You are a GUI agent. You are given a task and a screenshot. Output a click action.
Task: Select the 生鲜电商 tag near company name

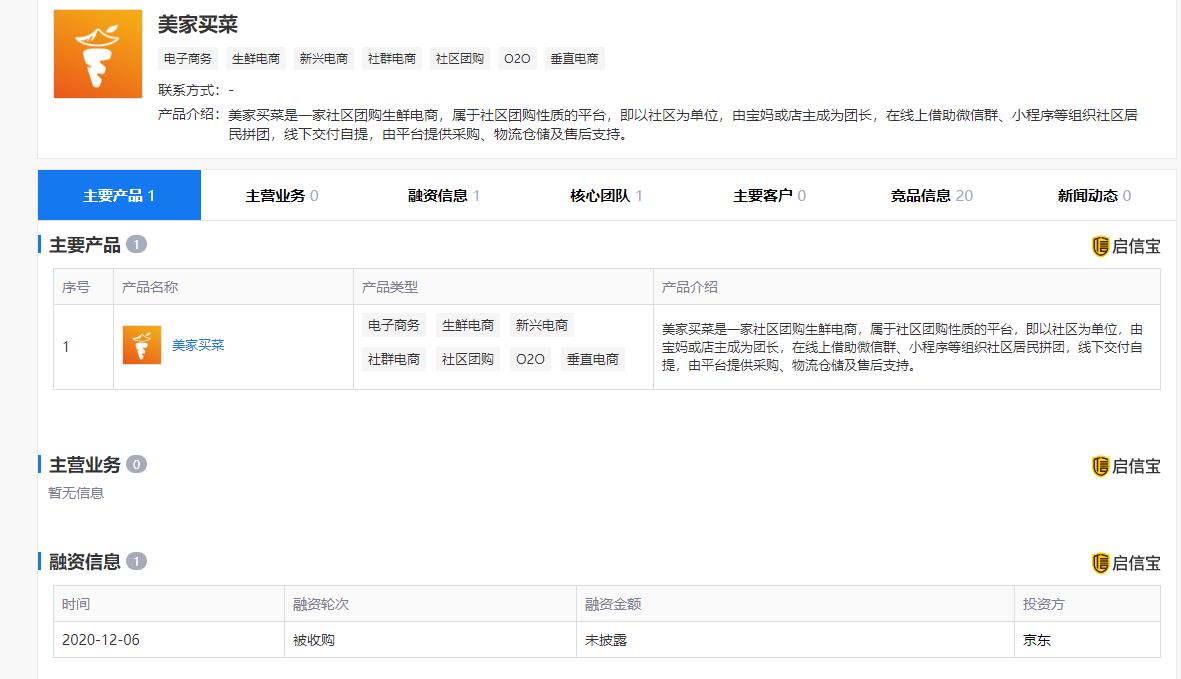point(256,58)
